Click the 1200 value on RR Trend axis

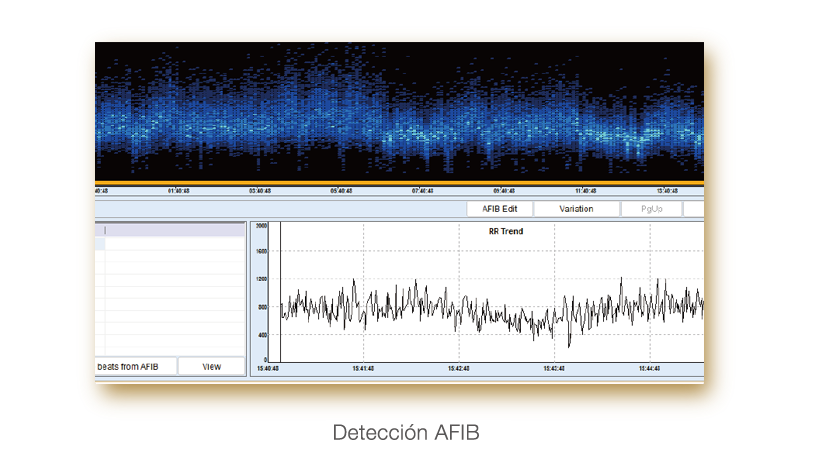point(261,279)
